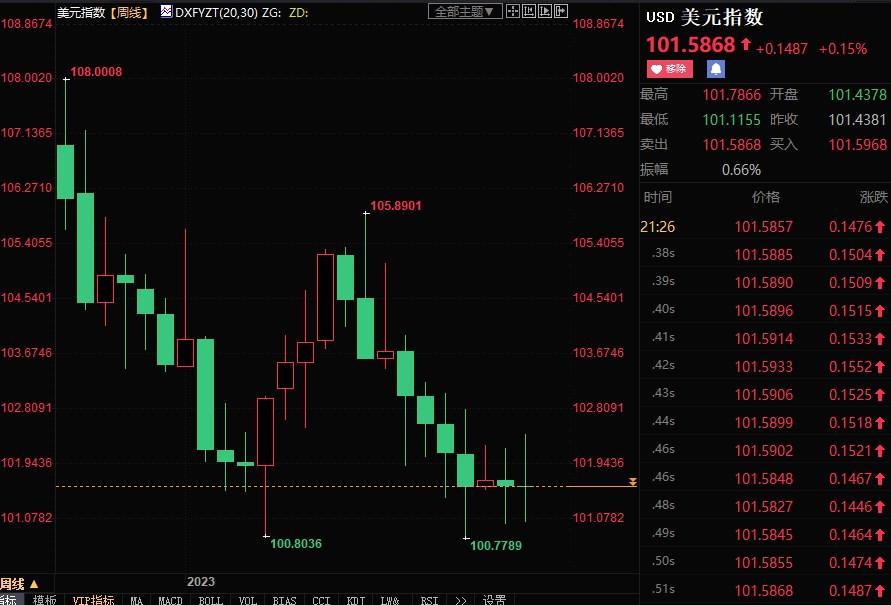
Task: Click the 昨收 value 101.4381
Action: pos(857,119)
